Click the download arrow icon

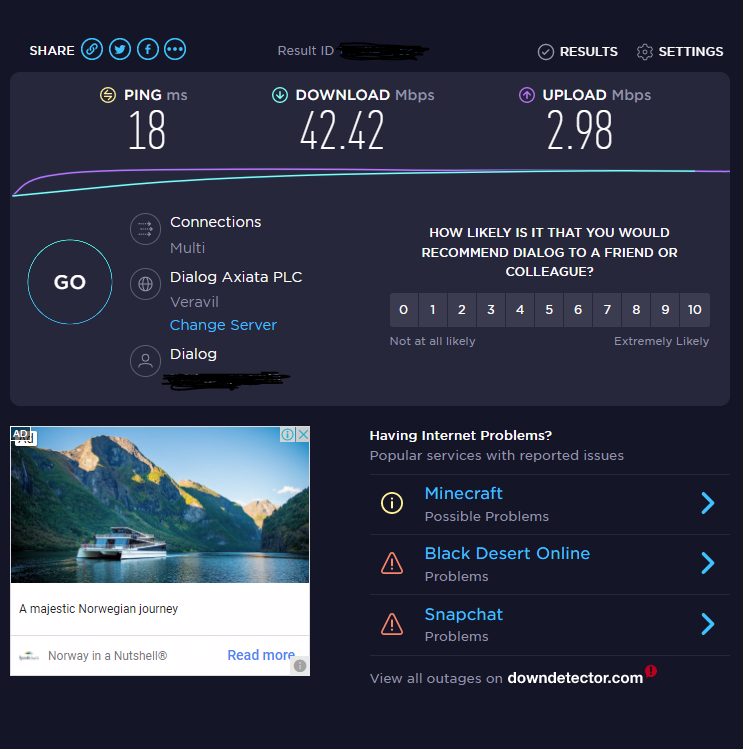[x=280, y=95]
